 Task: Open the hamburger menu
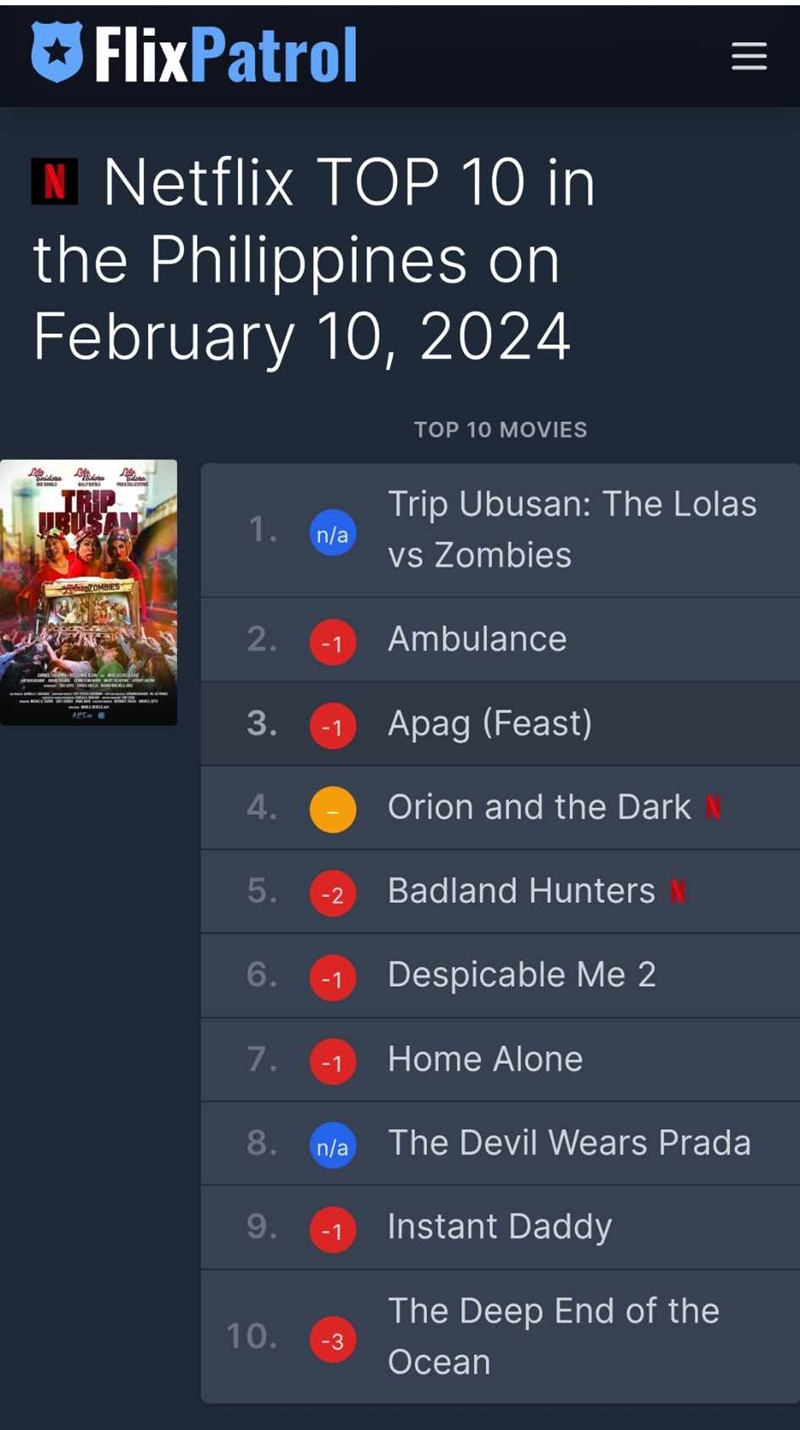tap(749, 56)
